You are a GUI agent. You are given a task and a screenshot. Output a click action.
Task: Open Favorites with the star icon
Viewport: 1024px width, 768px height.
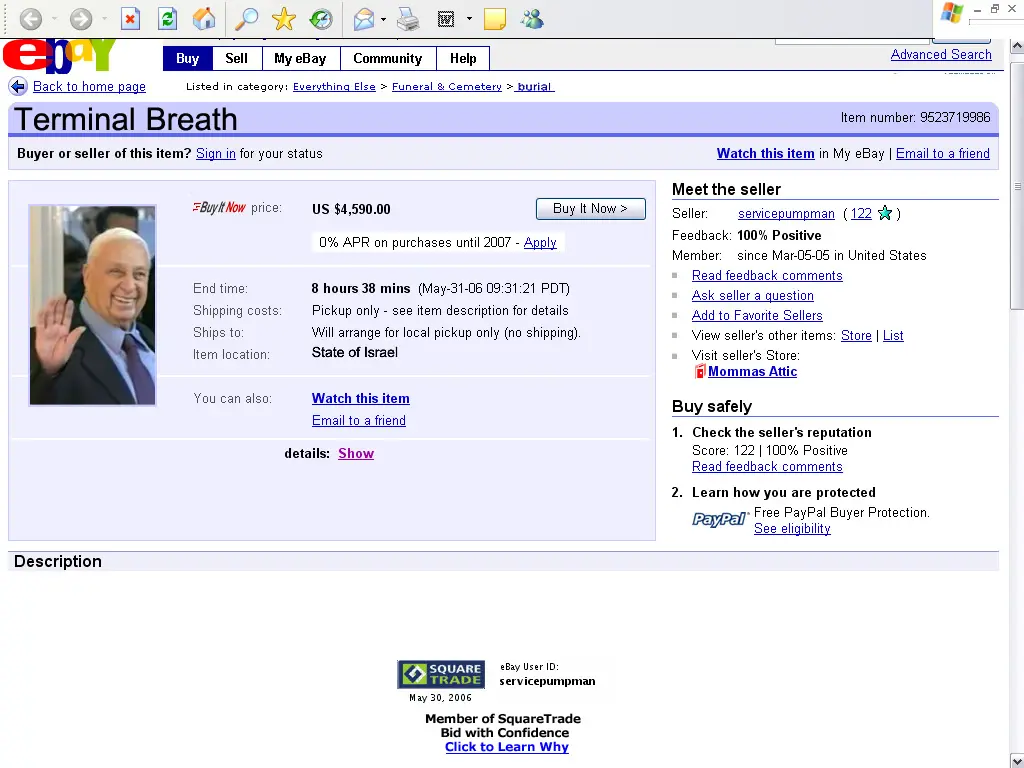pos(283,19)
